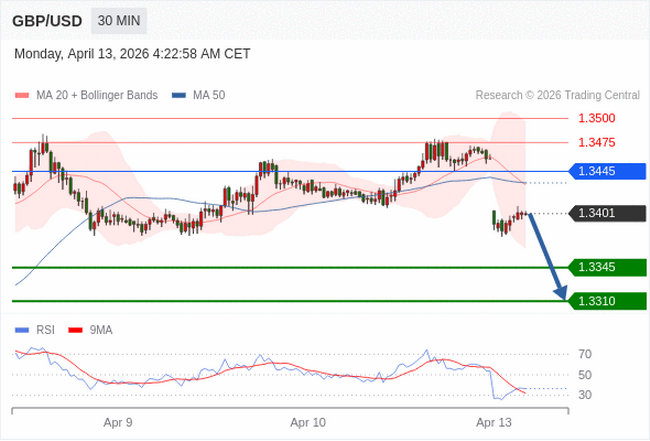Click the 'RSI' legend label
This screenshot has width=650, height=441.
click(x=45, y=330)
